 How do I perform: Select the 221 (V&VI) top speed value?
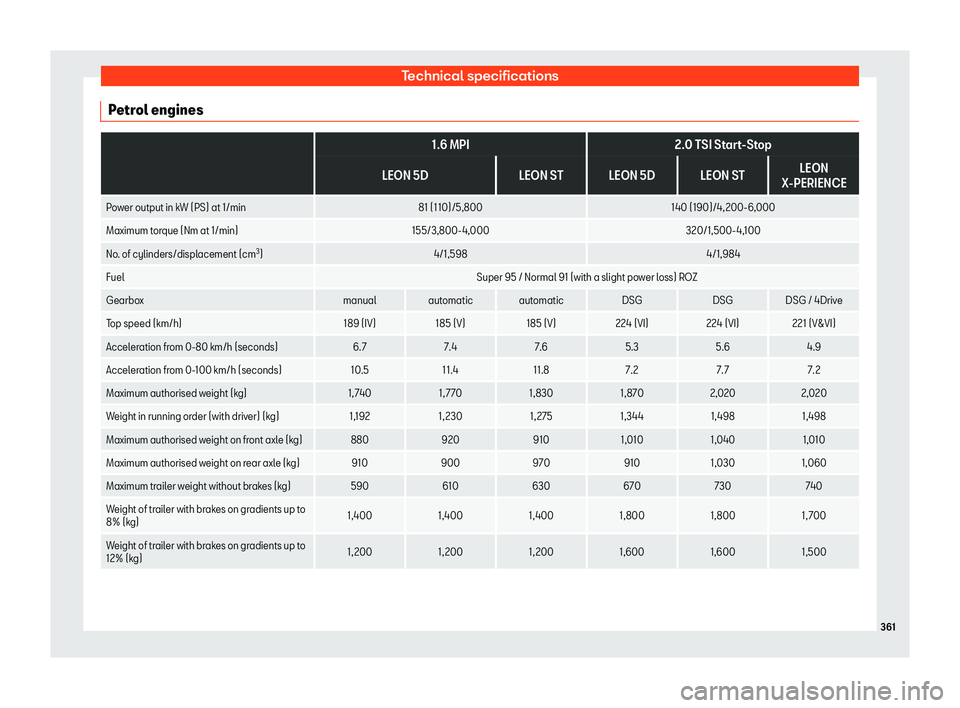point(815,323)
